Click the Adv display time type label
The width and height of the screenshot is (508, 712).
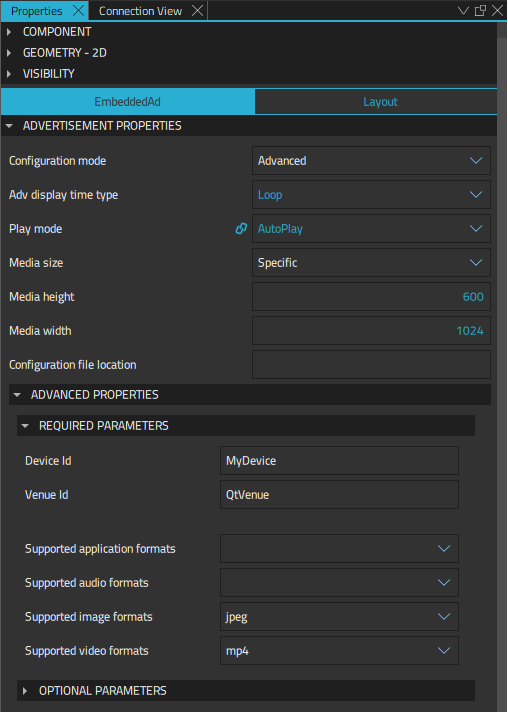64,195
